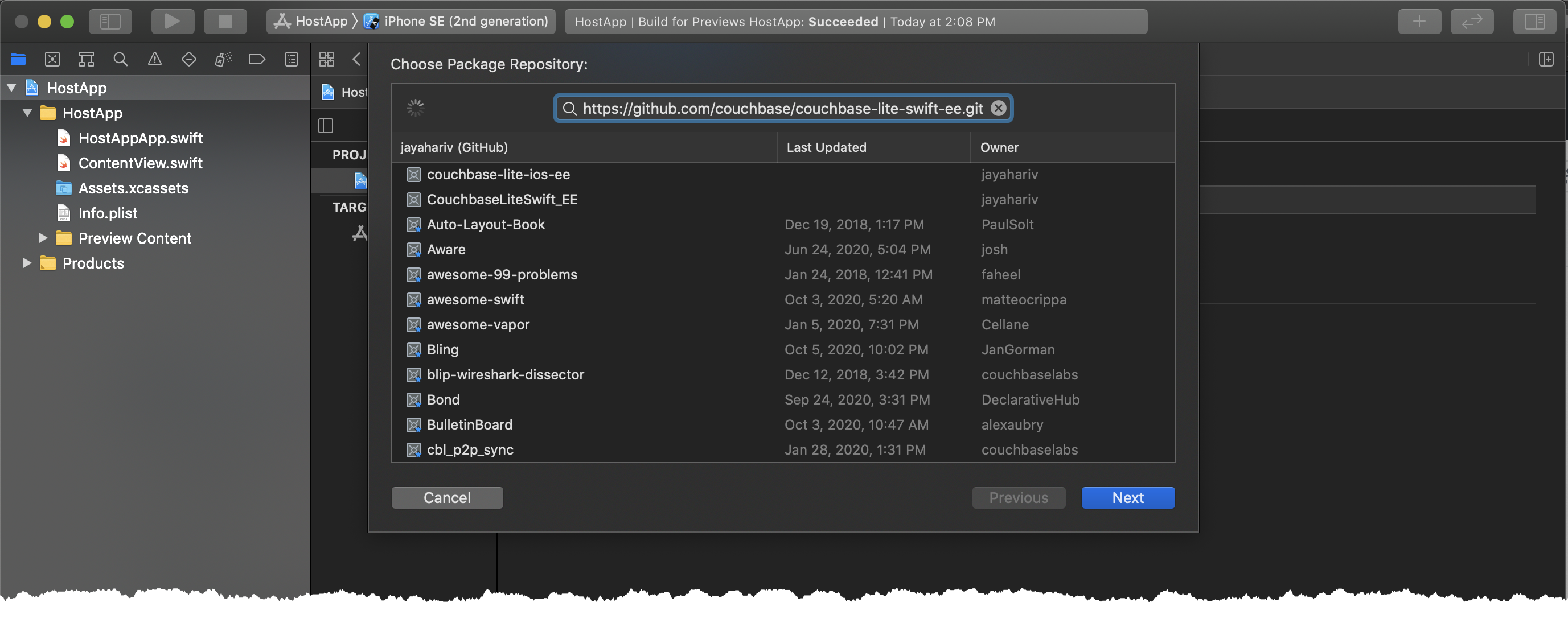The height and width of the screenshot is (619, 1568).
Task: Open the test navigator diamond icon
Action: point(188,59)
